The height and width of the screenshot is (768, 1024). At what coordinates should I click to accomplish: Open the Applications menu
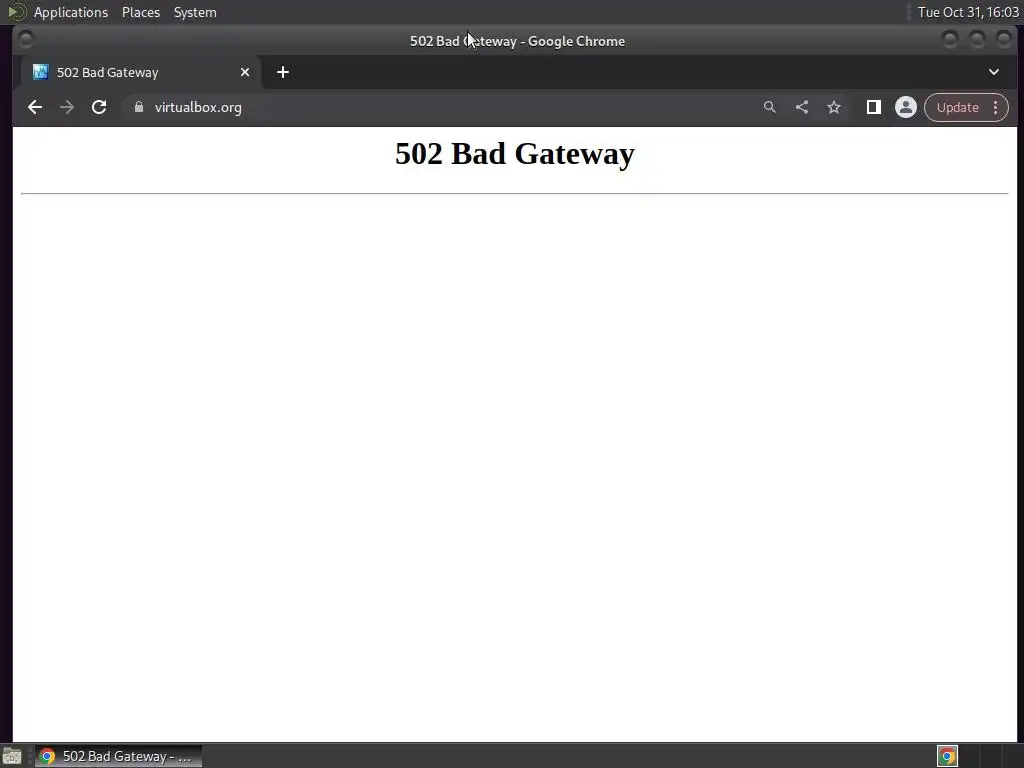click(71, 12)
